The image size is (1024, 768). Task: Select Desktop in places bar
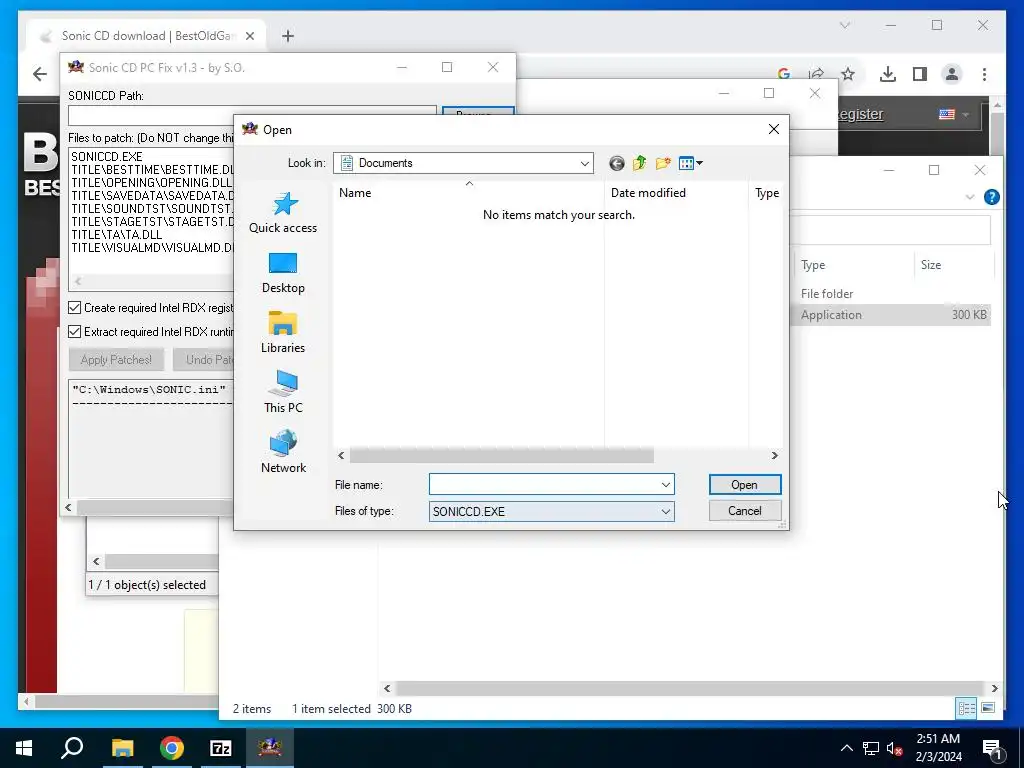pos(283,272)
